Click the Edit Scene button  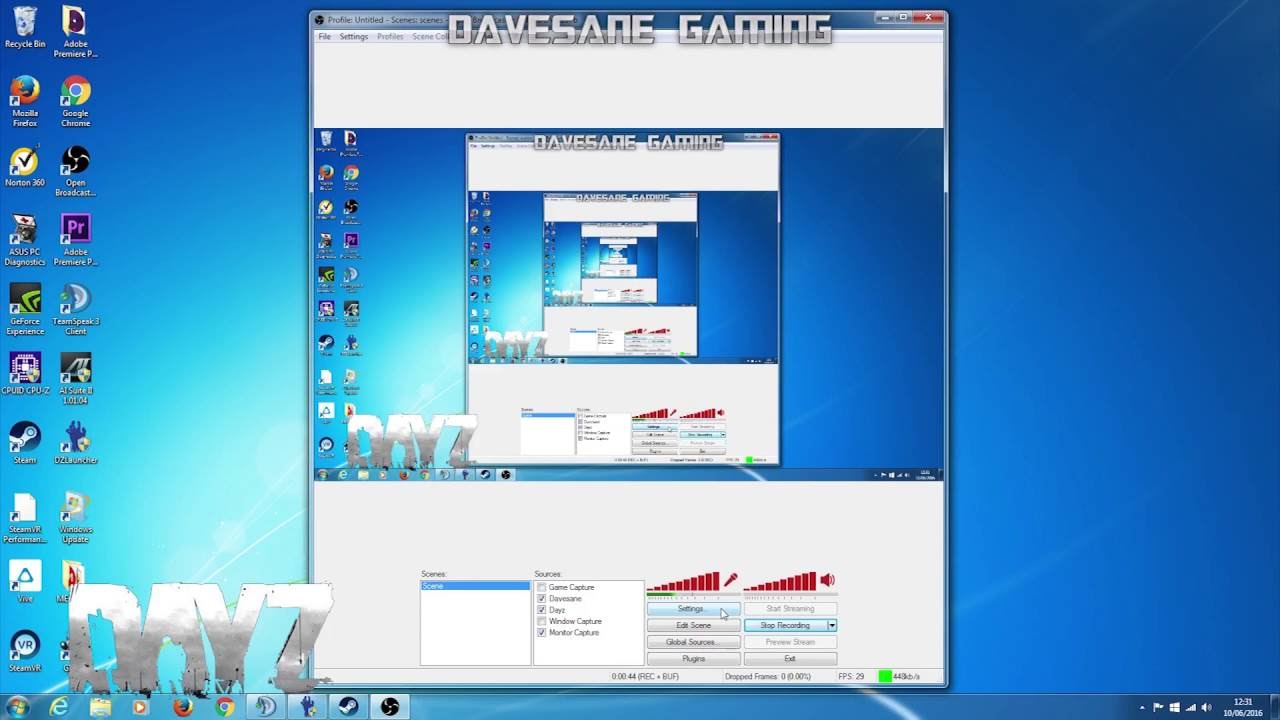[x=693, y=625]
